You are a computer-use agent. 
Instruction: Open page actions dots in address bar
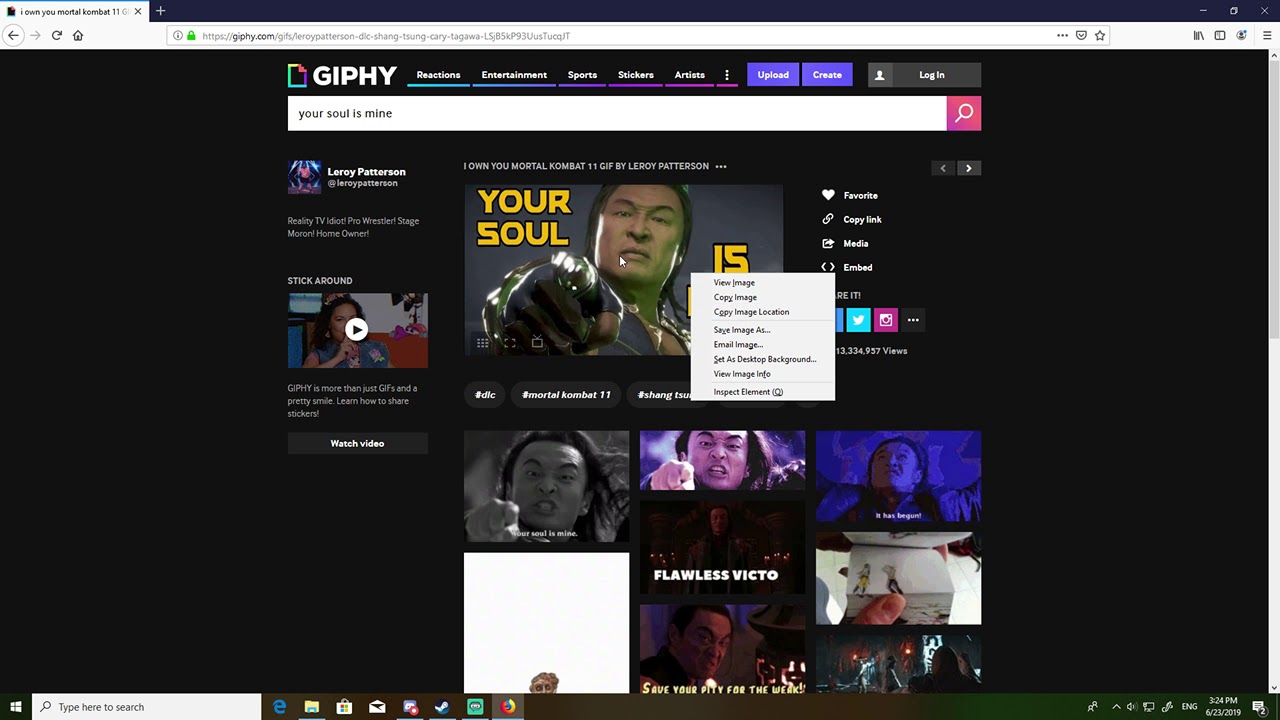(1062, 35)
